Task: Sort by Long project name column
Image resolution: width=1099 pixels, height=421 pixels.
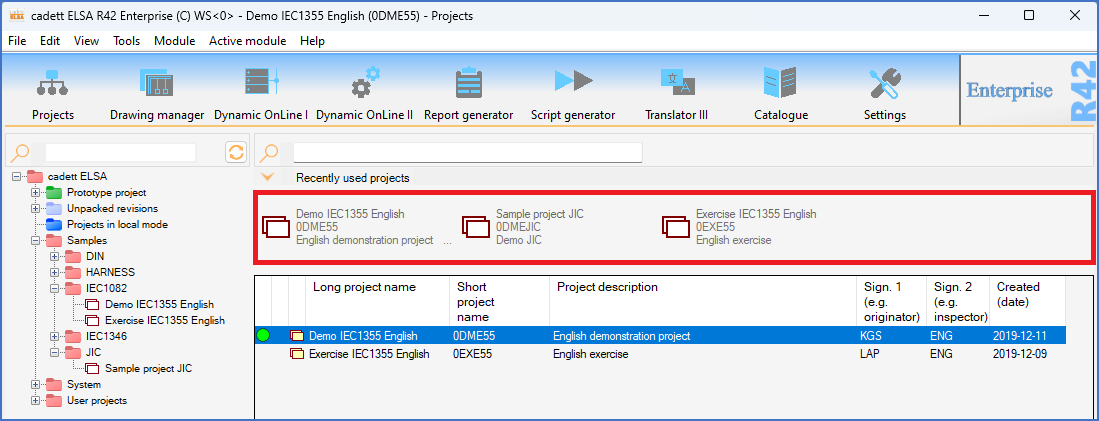Action: tap(377, 301)
